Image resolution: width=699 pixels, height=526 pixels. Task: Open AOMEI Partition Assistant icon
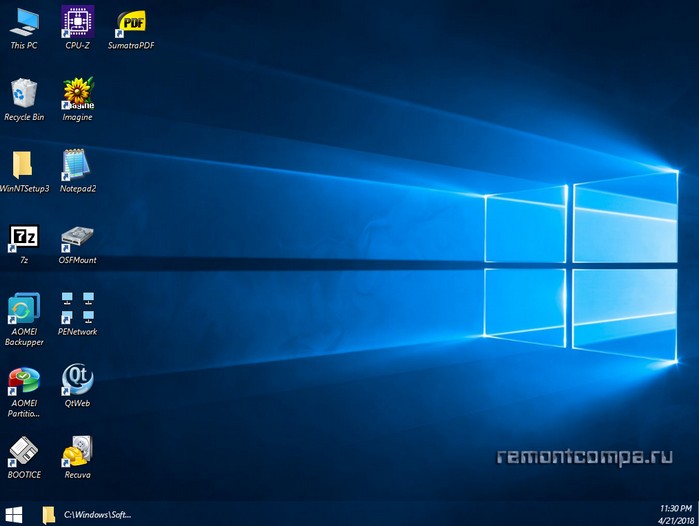pos(24,381)
